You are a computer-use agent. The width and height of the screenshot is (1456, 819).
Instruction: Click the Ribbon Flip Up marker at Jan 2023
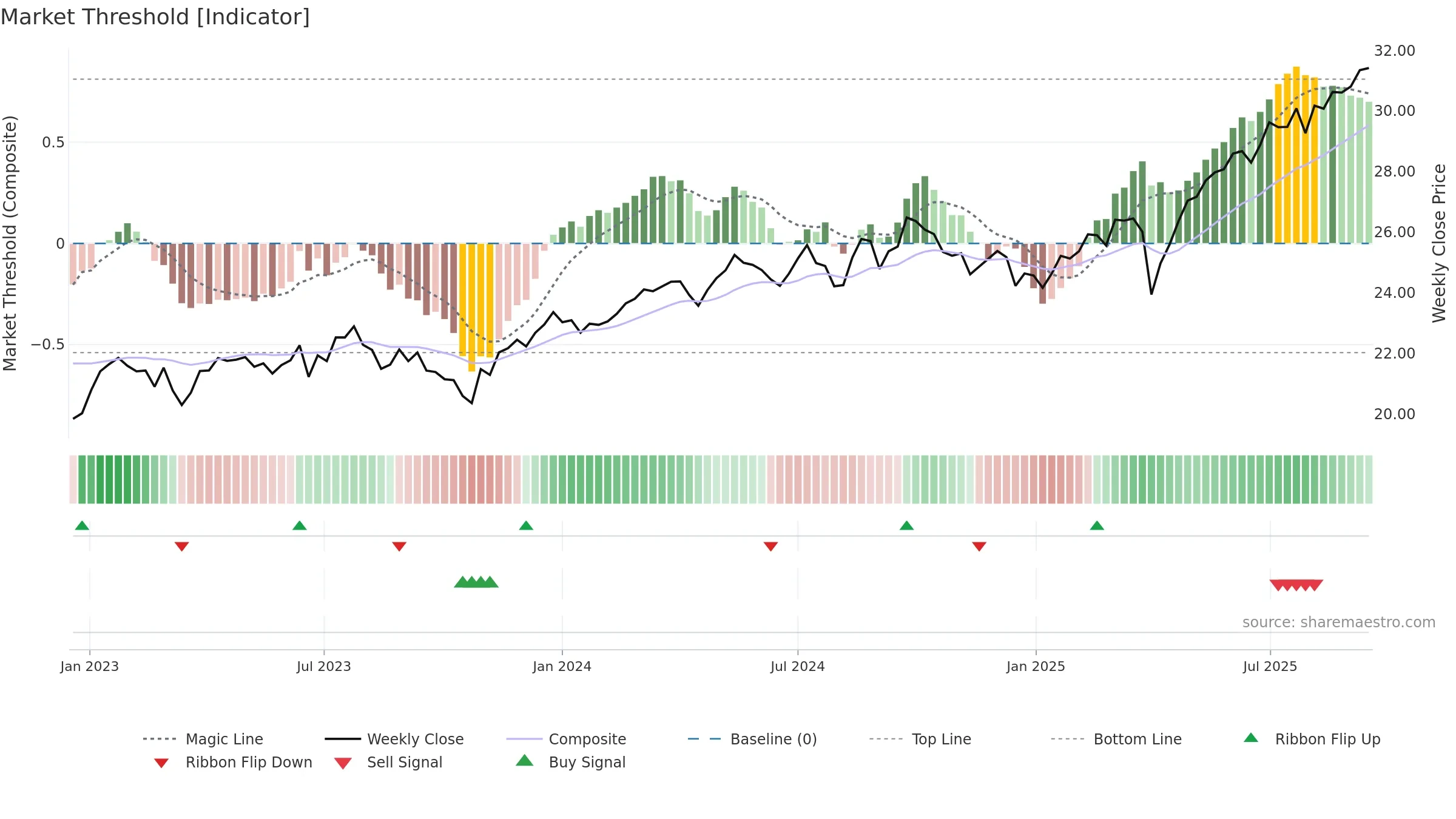tap(82, 525)
